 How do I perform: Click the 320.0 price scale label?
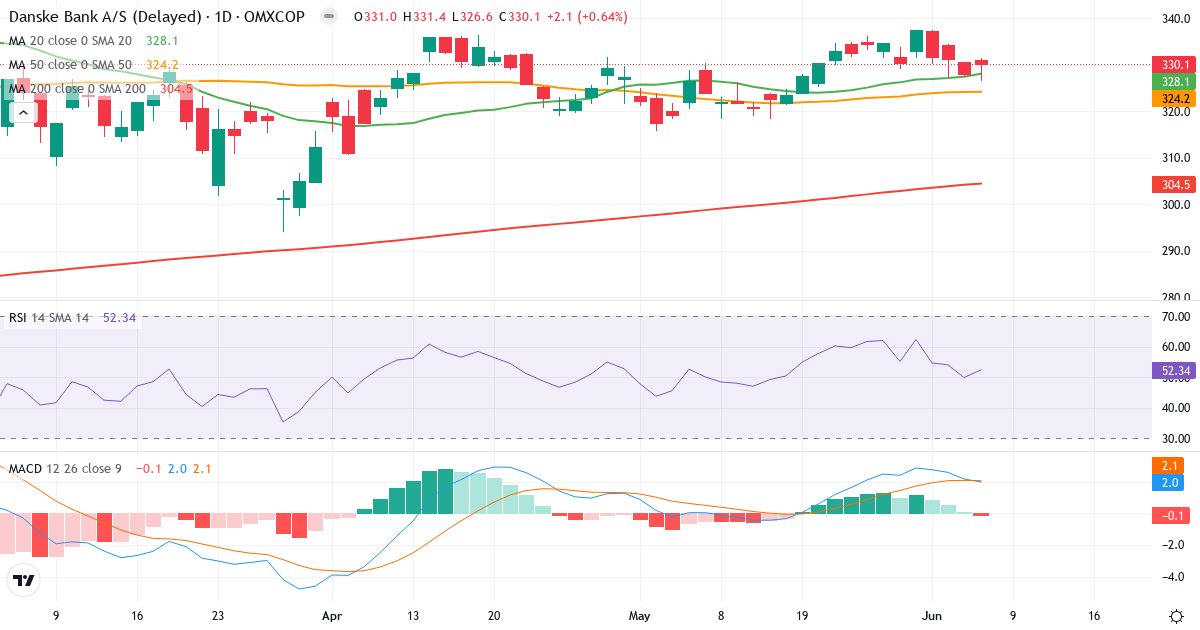click(1175, 112)
